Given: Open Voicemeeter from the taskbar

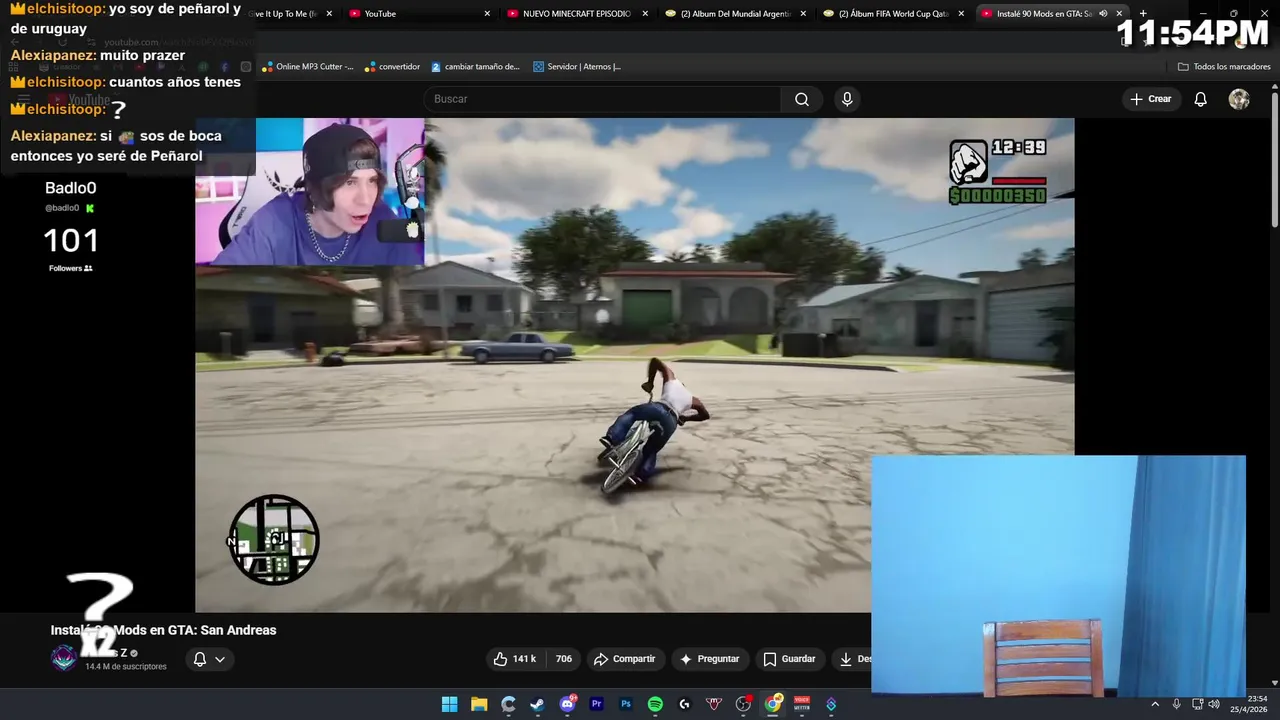Looking at the screenshot, I should click(802, 704).
